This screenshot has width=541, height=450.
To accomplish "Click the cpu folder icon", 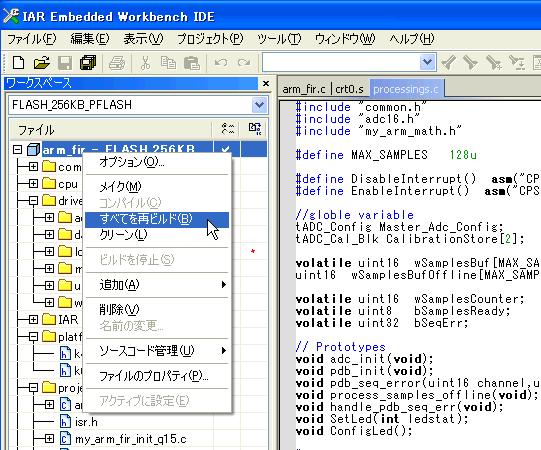I will [x=49, y=183].
